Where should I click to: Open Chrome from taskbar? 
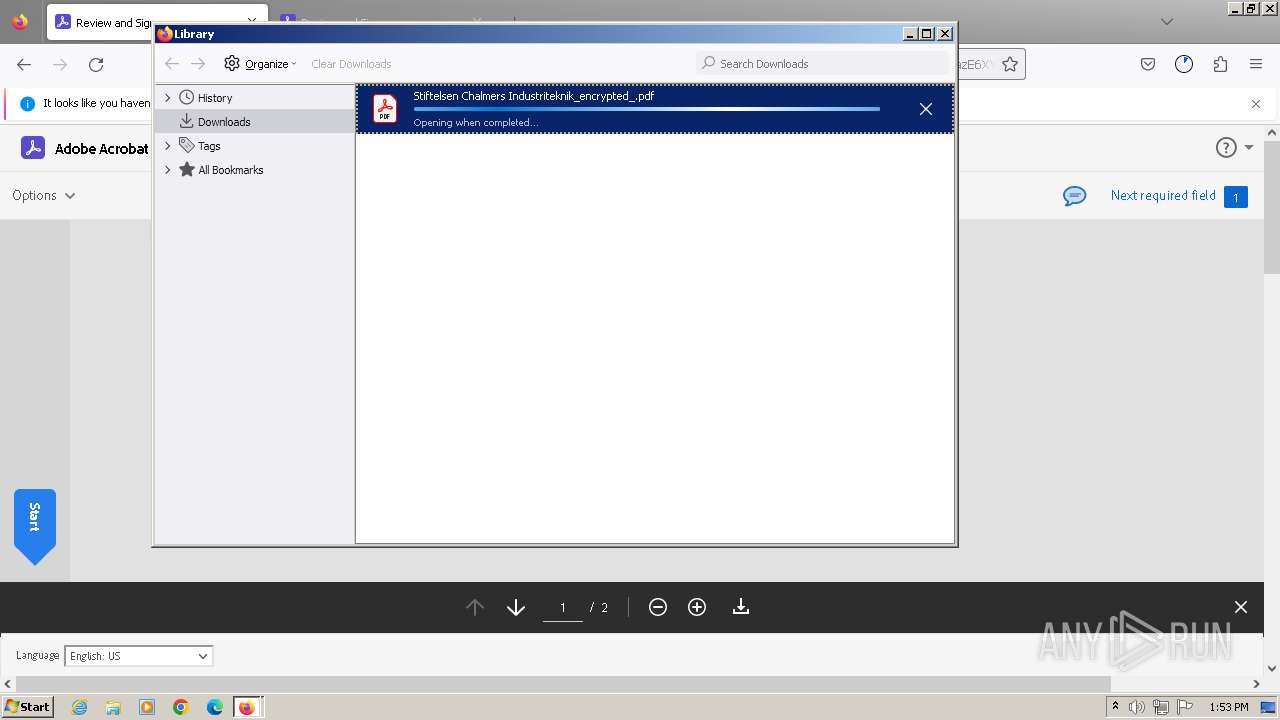[181, 707]
